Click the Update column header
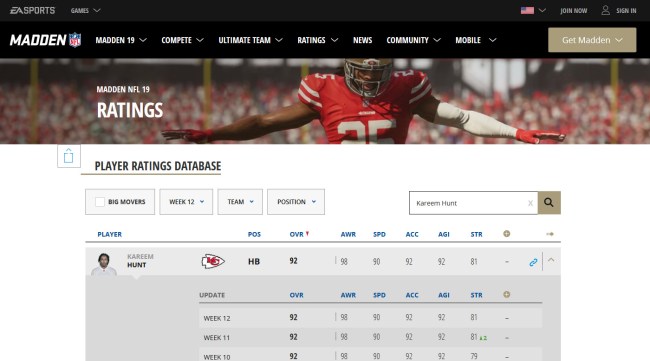650x361 pixels. click(x=212, y=295)
